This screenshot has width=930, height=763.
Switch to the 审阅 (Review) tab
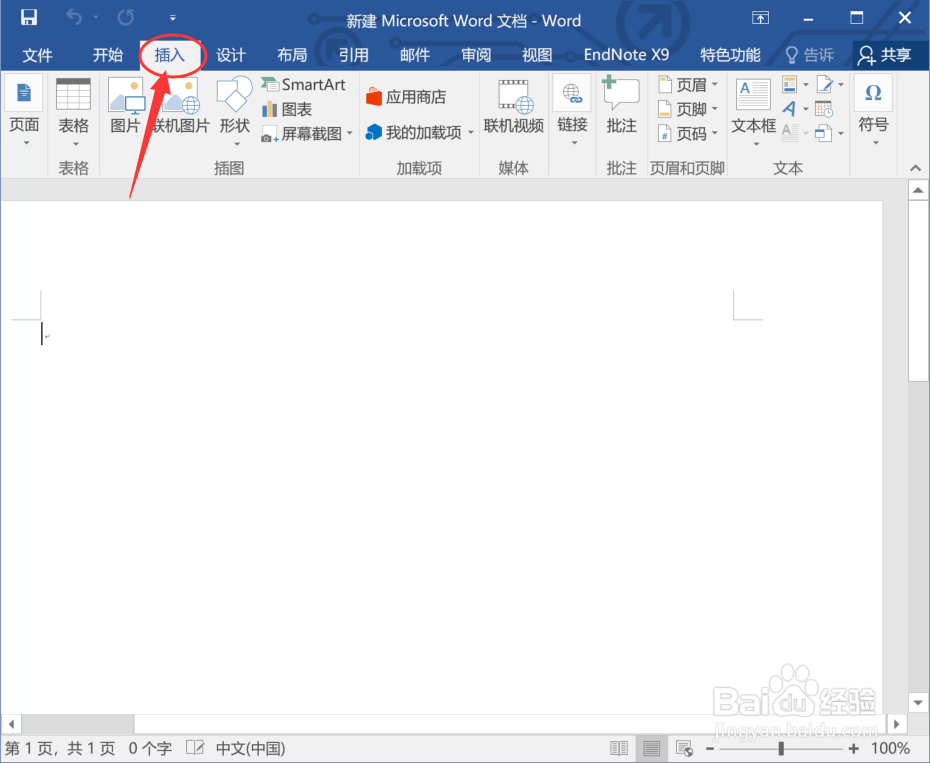coord(476,55)
